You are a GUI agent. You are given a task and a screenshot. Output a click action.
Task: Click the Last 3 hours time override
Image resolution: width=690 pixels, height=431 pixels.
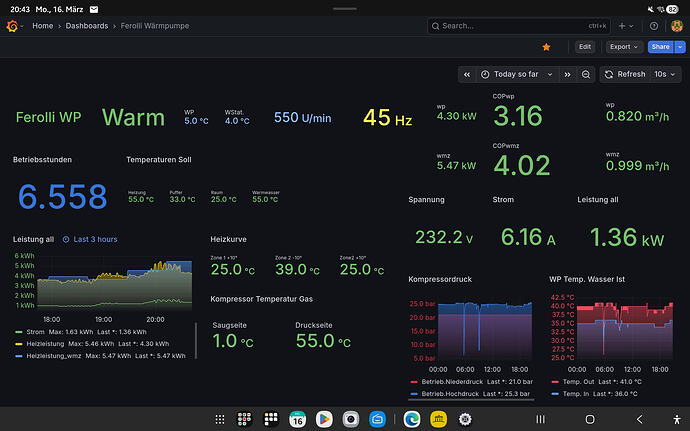tap(90, 239)
